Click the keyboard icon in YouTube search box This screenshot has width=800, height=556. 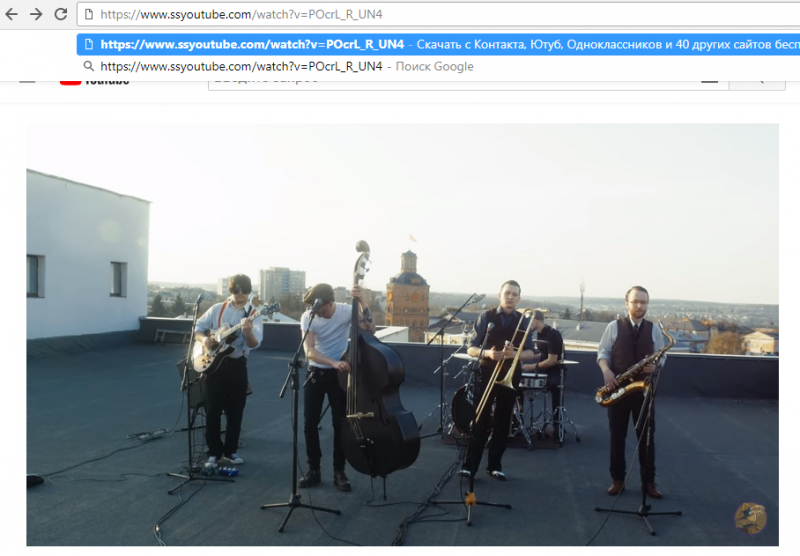[x=709, y=79]
